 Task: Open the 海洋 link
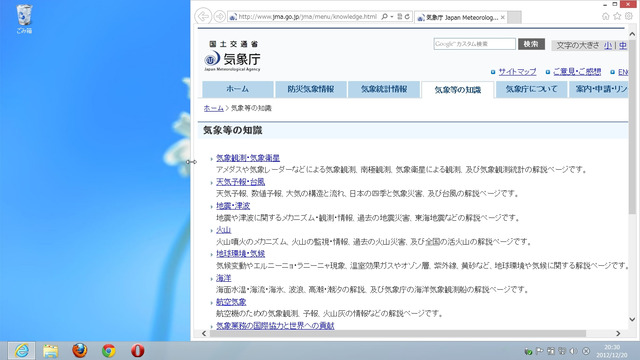click(x=223, y=278)
